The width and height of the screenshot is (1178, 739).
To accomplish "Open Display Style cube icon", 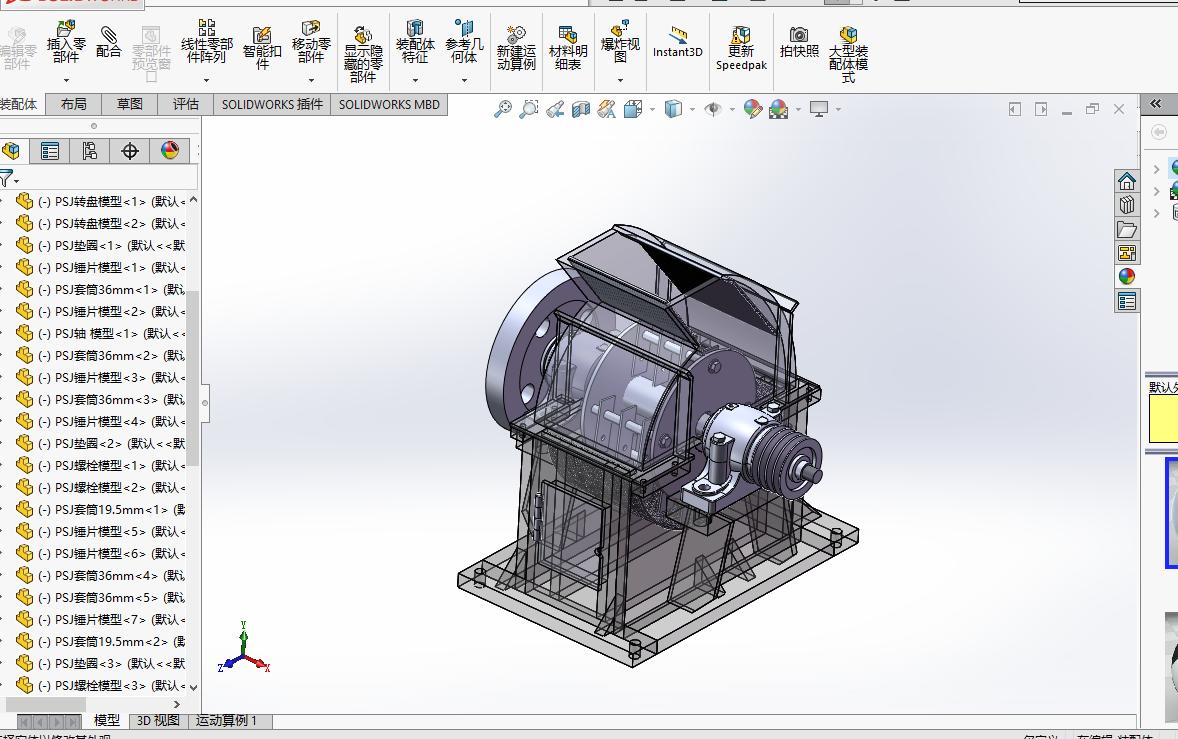I will point(673,109).
